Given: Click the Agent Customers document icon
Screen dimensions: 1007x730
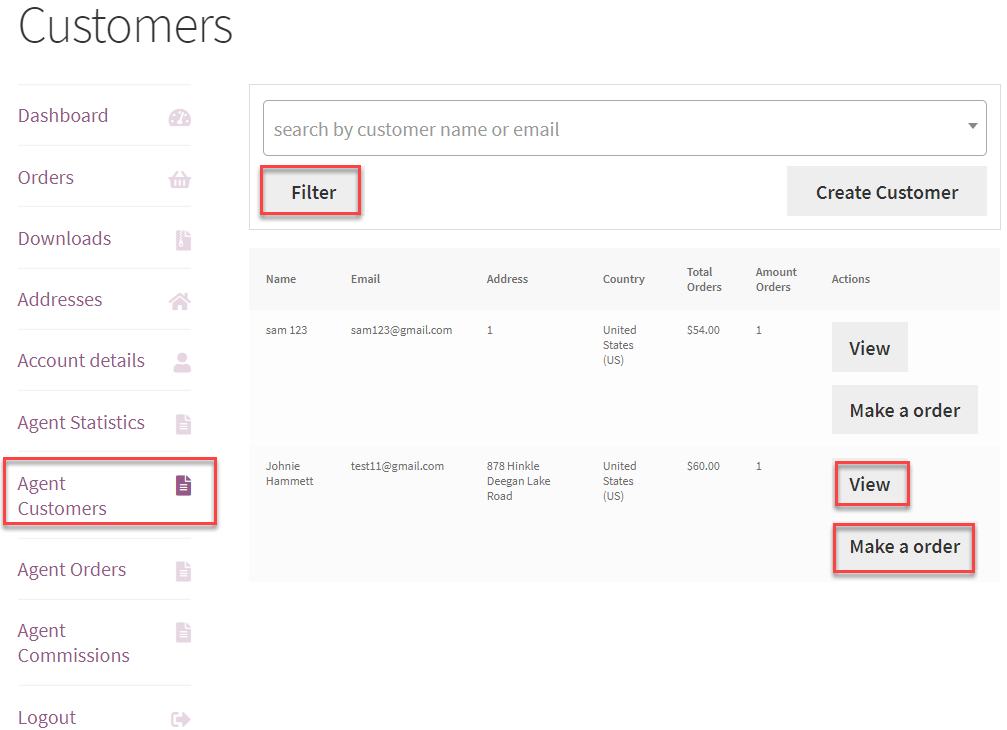Looking at the screenshot, I should click(x=183, y=486).
